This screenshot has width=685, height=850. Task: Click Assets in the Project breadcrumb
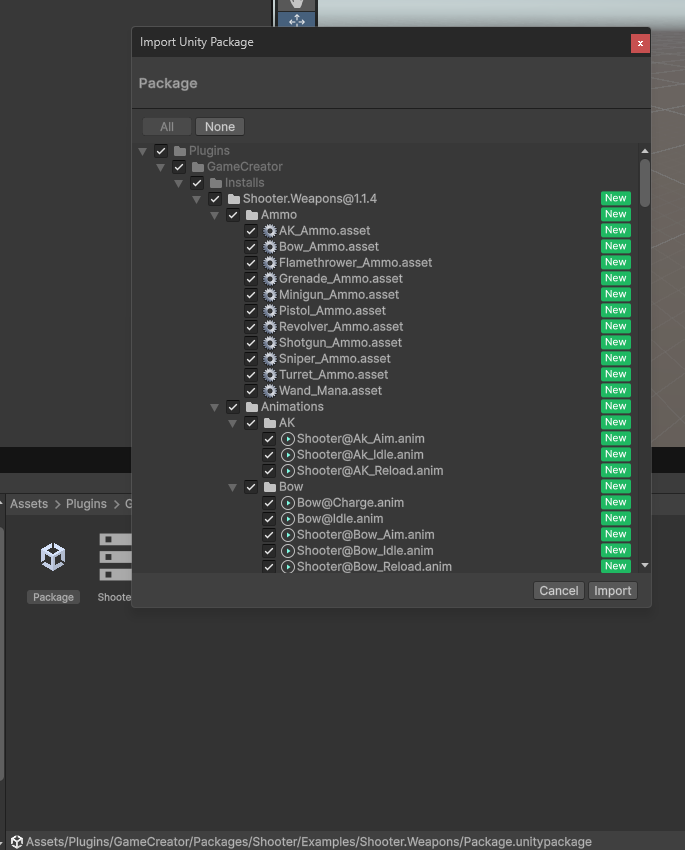coord(29,504)
